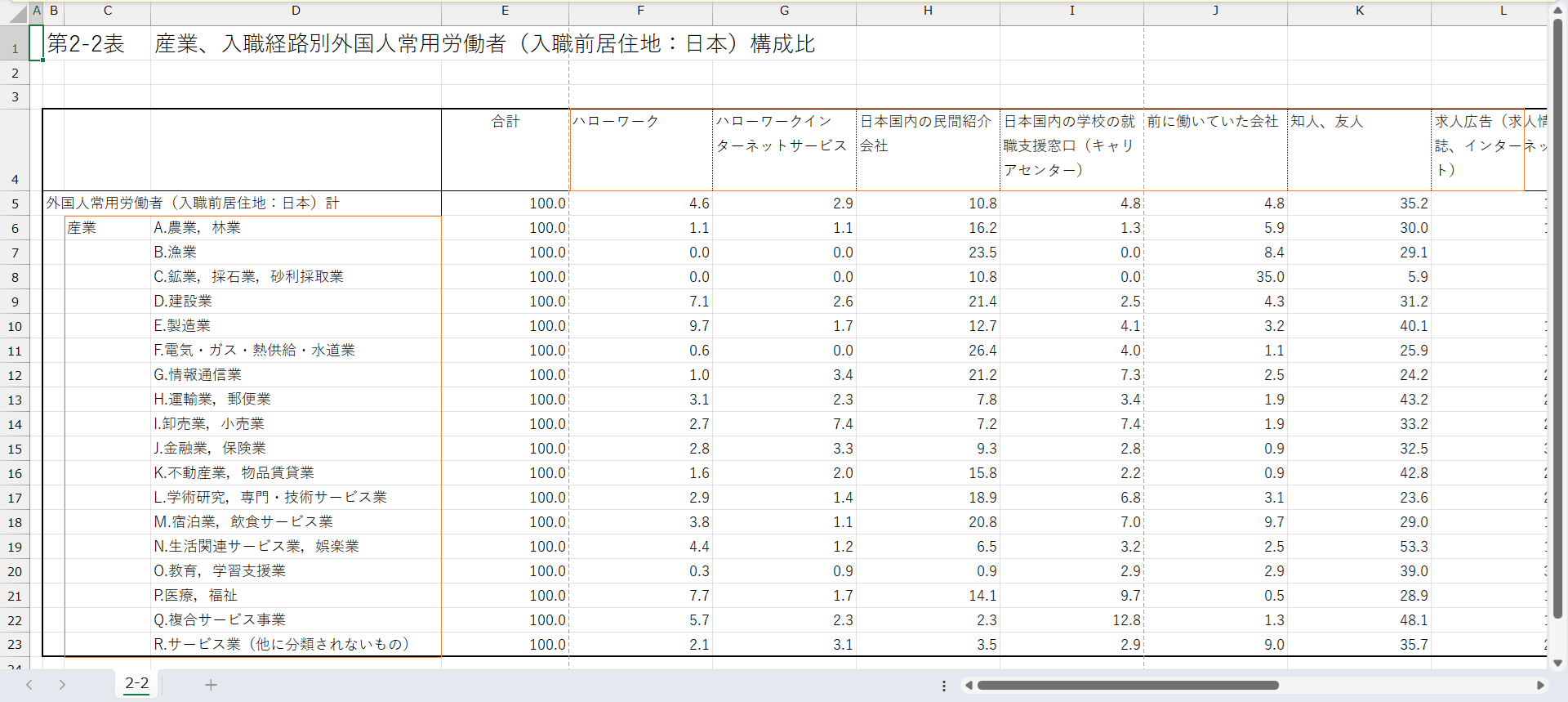Screen dimensions: 1568x702
Task: Switch to the 2-2 sheet tab
Action: (x=136, y=683)
